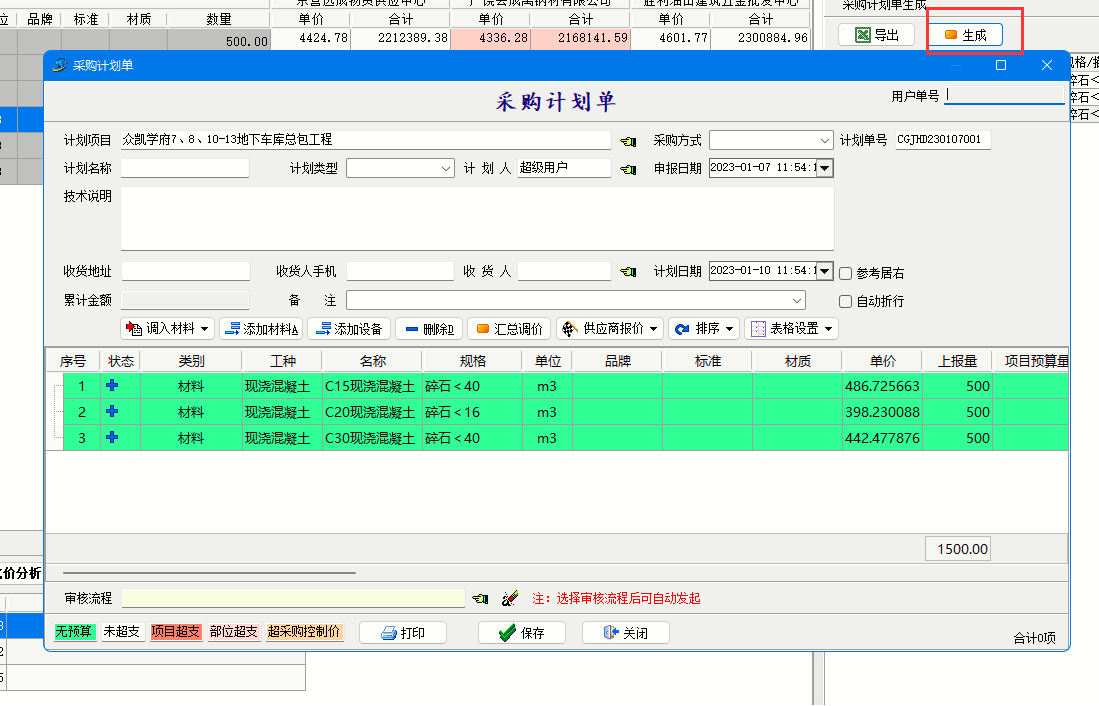Click the planner lookup icon beside 超级用户
This screenshot has width=1099, height=706.
pyautogui.click(x=628, y=169)
